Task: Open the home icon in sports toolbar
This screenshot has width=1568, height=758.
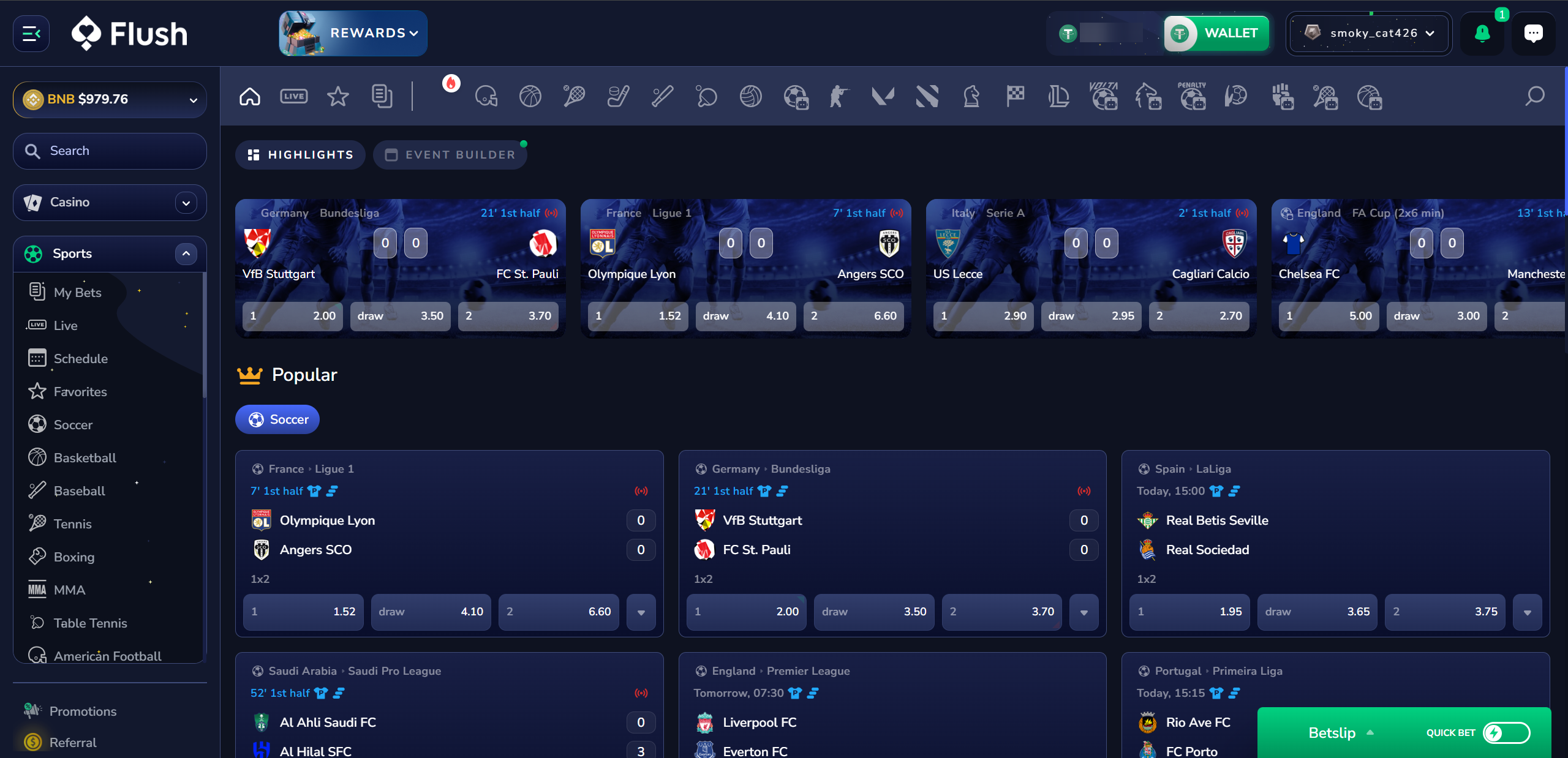Action: [250, 96]
